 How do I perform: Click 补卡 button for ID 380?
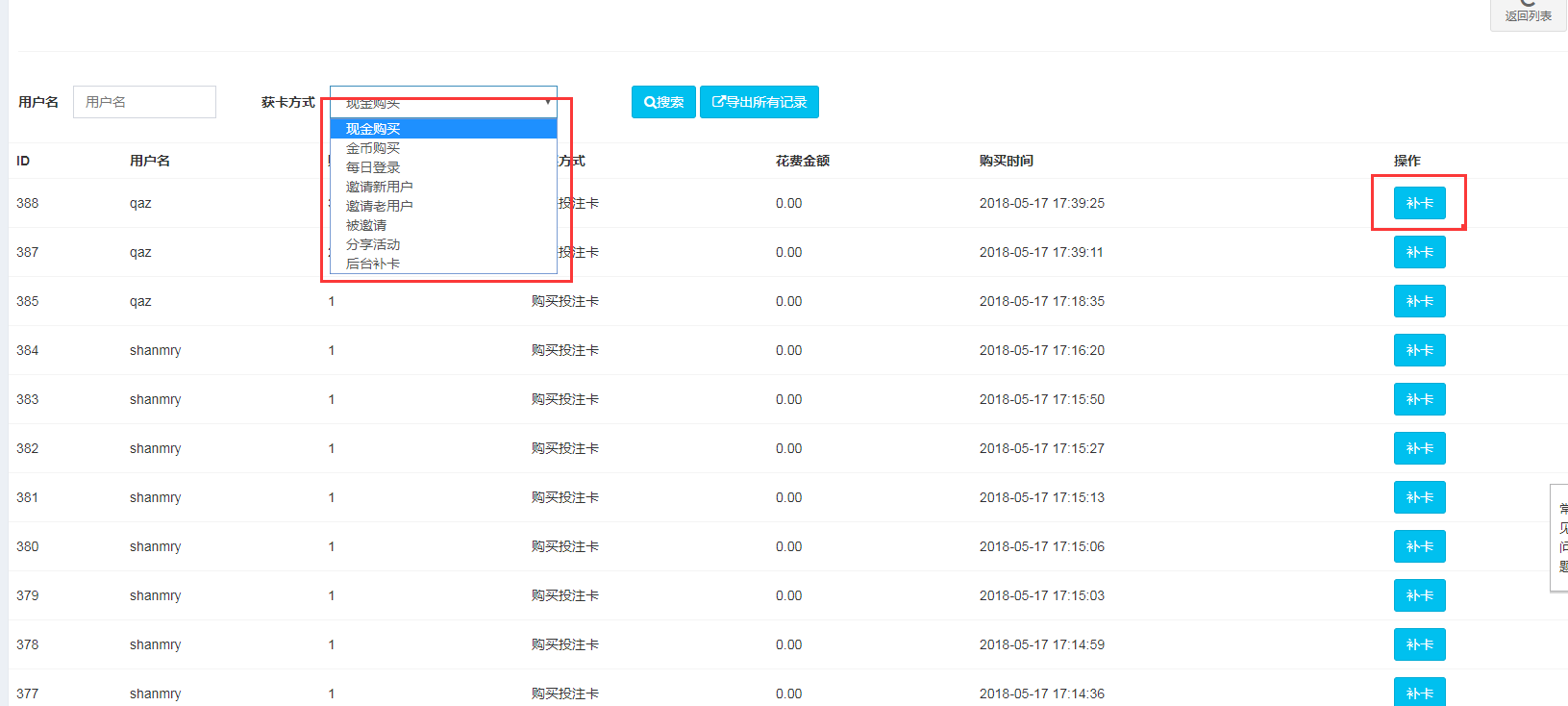1420,546
